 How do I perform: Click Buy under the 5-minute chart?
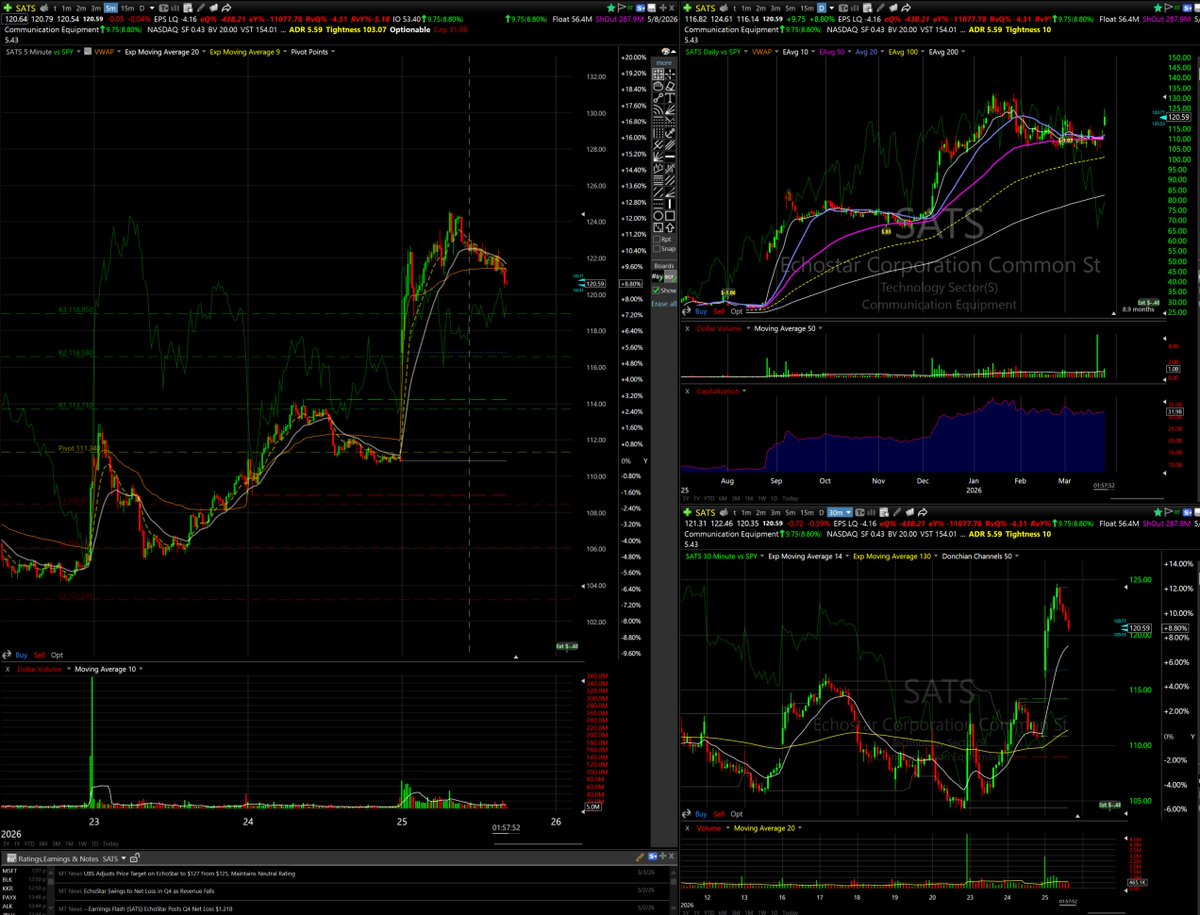click(x=21, y=655)
